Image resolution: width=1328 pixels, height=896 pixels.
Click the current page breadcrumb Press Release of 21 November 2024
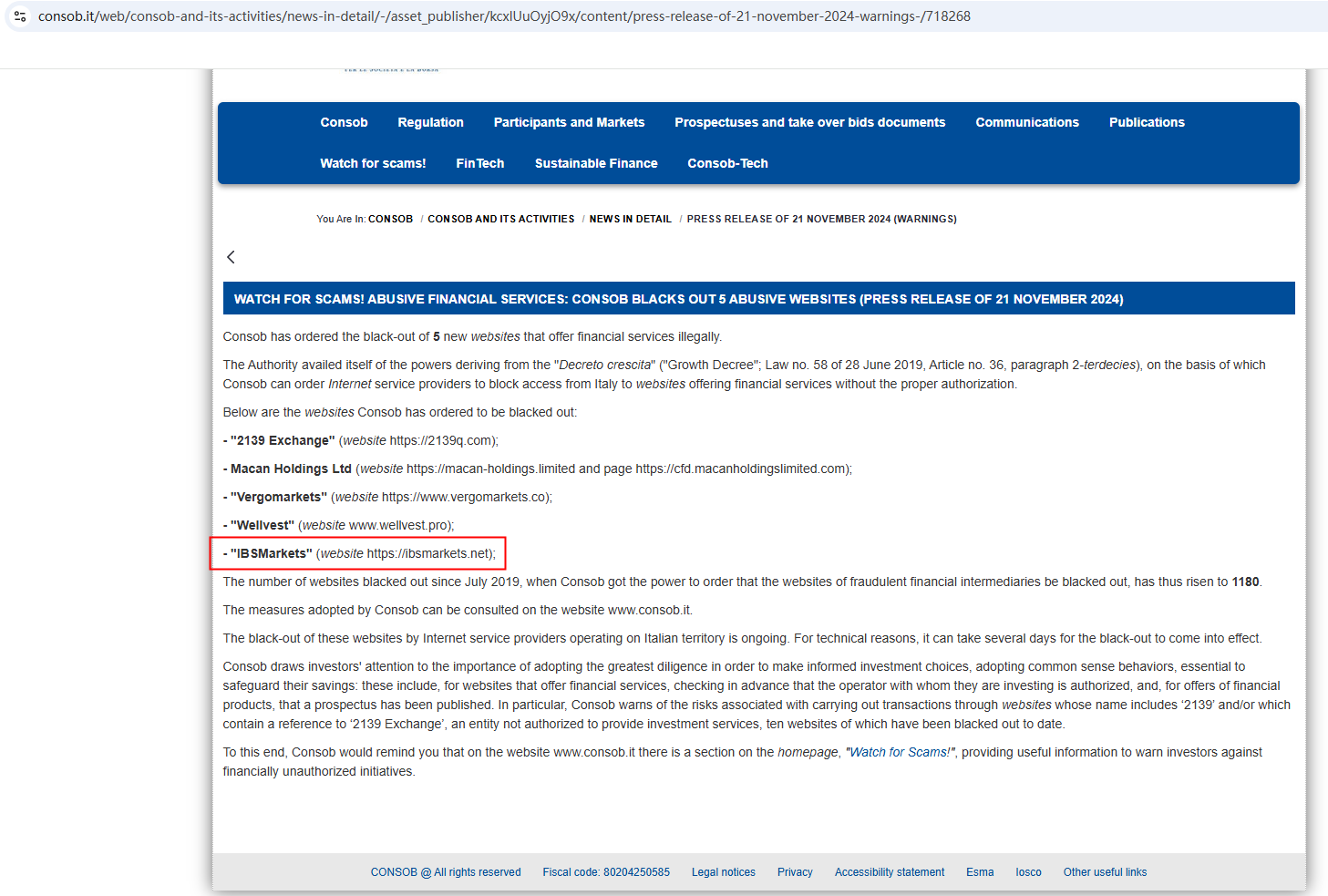(821, 219)
